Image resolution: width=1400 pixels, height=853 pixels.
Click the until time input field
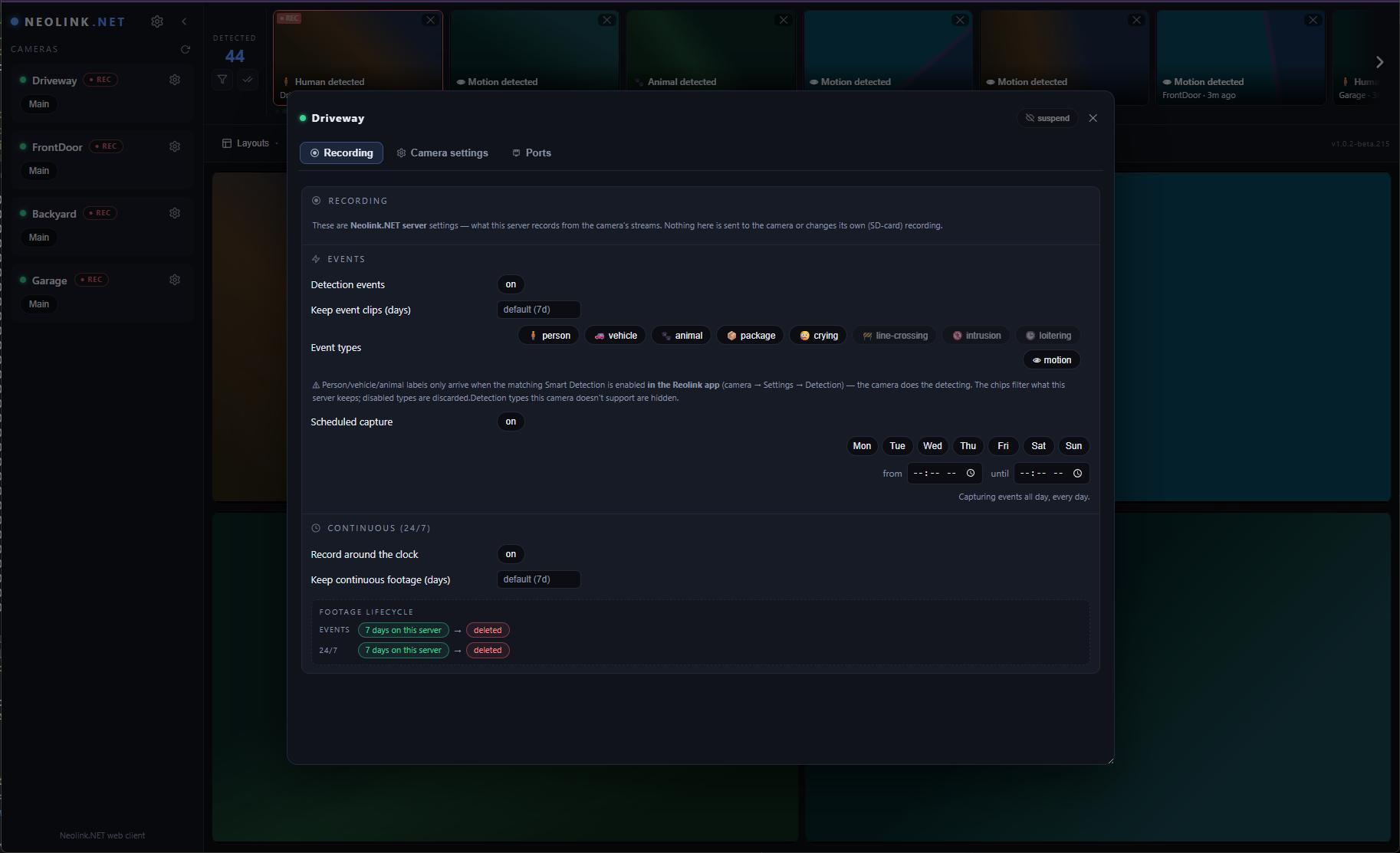pyautogui.click(x=1051, y=474)
